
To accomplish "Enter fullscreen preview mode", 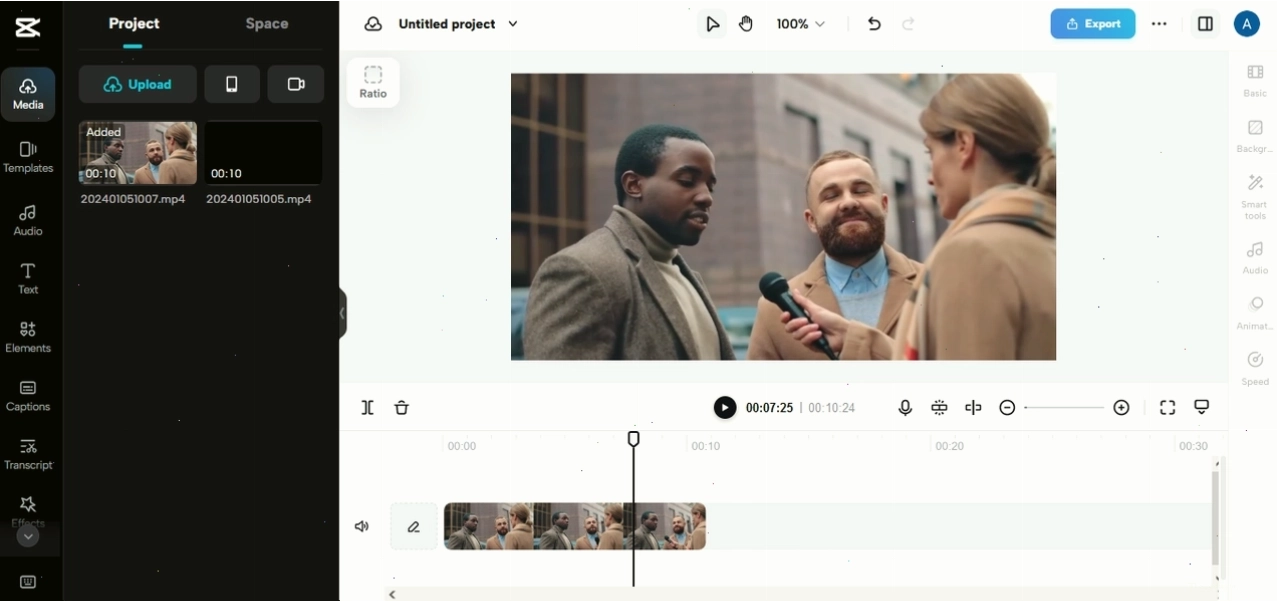I will (x=1167, y=407).
